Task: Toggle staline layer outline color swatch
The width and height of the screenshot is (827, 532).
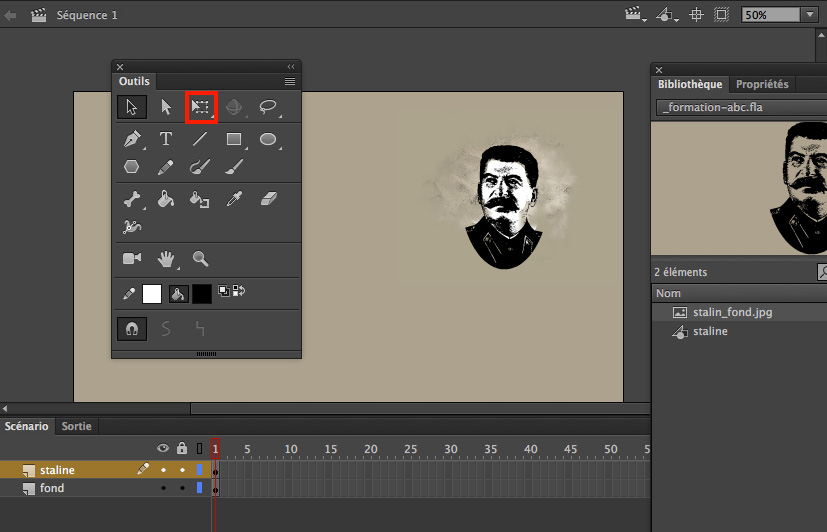Action: 199,469
